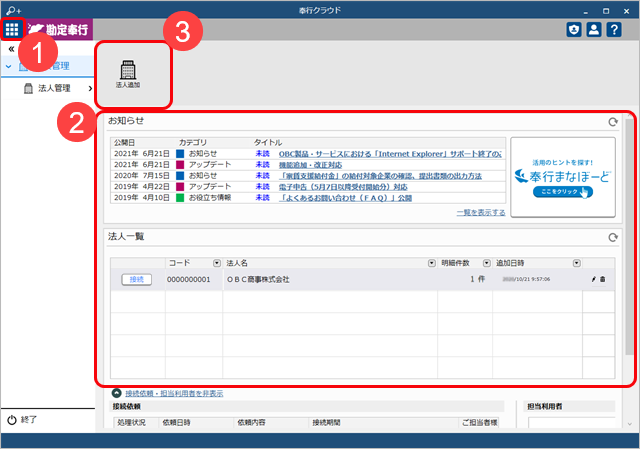Refresh the お知らせ panel

613,122
